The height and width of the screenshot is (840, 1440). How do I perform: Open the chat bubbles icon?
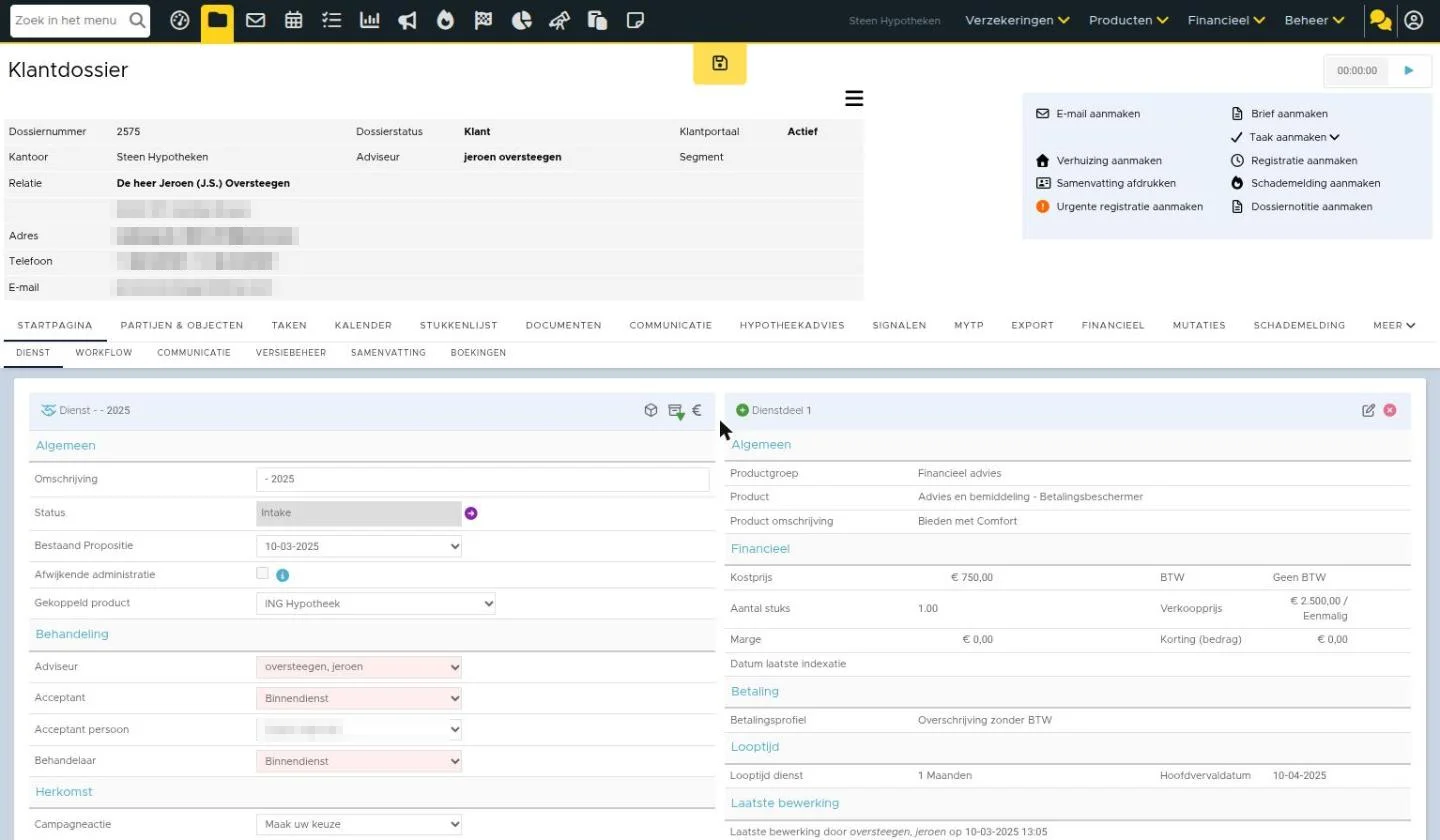click(1380, 20)
